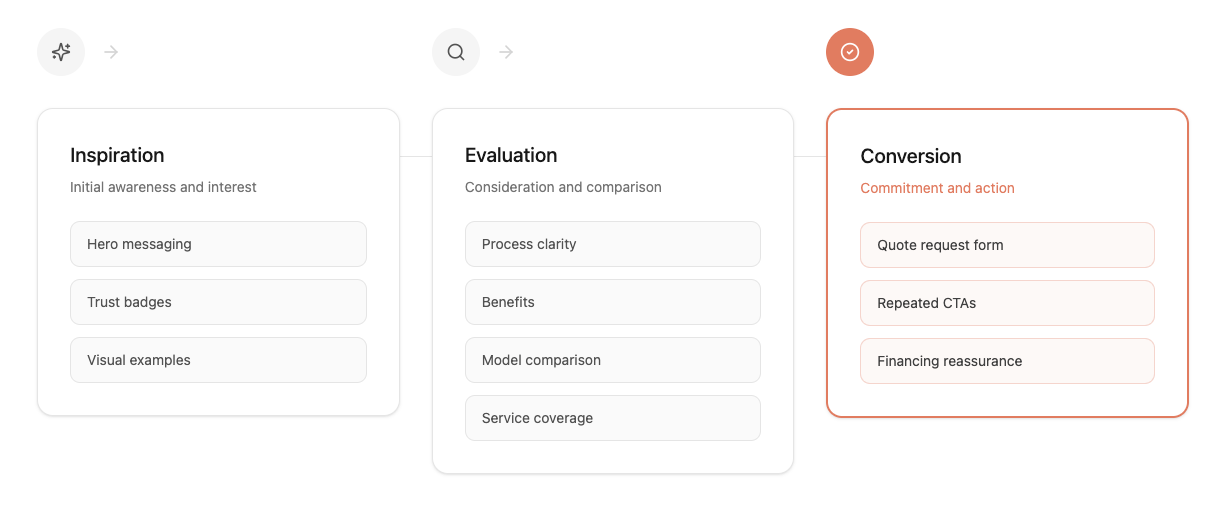This screenshot has height=506, width=1225.
Task: Click the Consideration and comparison subtitle
Action: pos(563,187)
